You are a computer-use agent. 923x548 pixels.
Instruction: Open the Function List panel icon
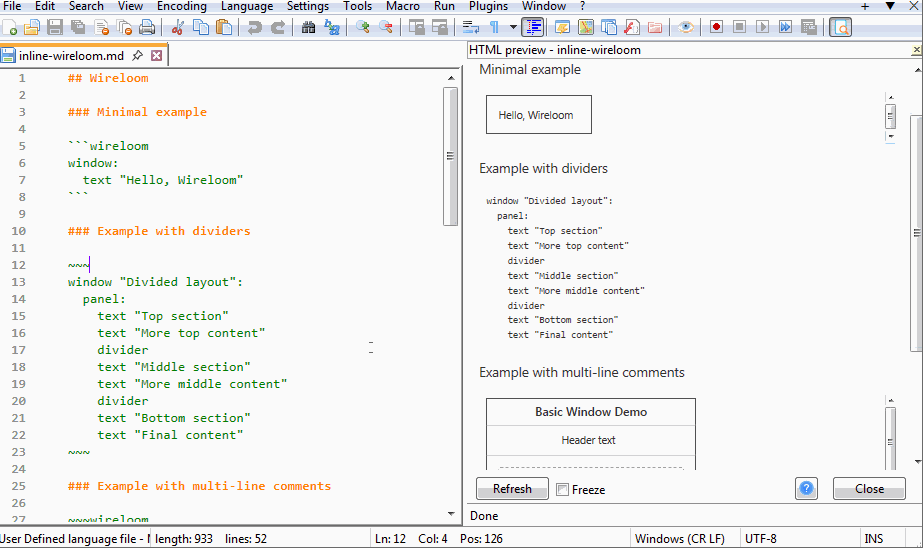click(632, 27)
